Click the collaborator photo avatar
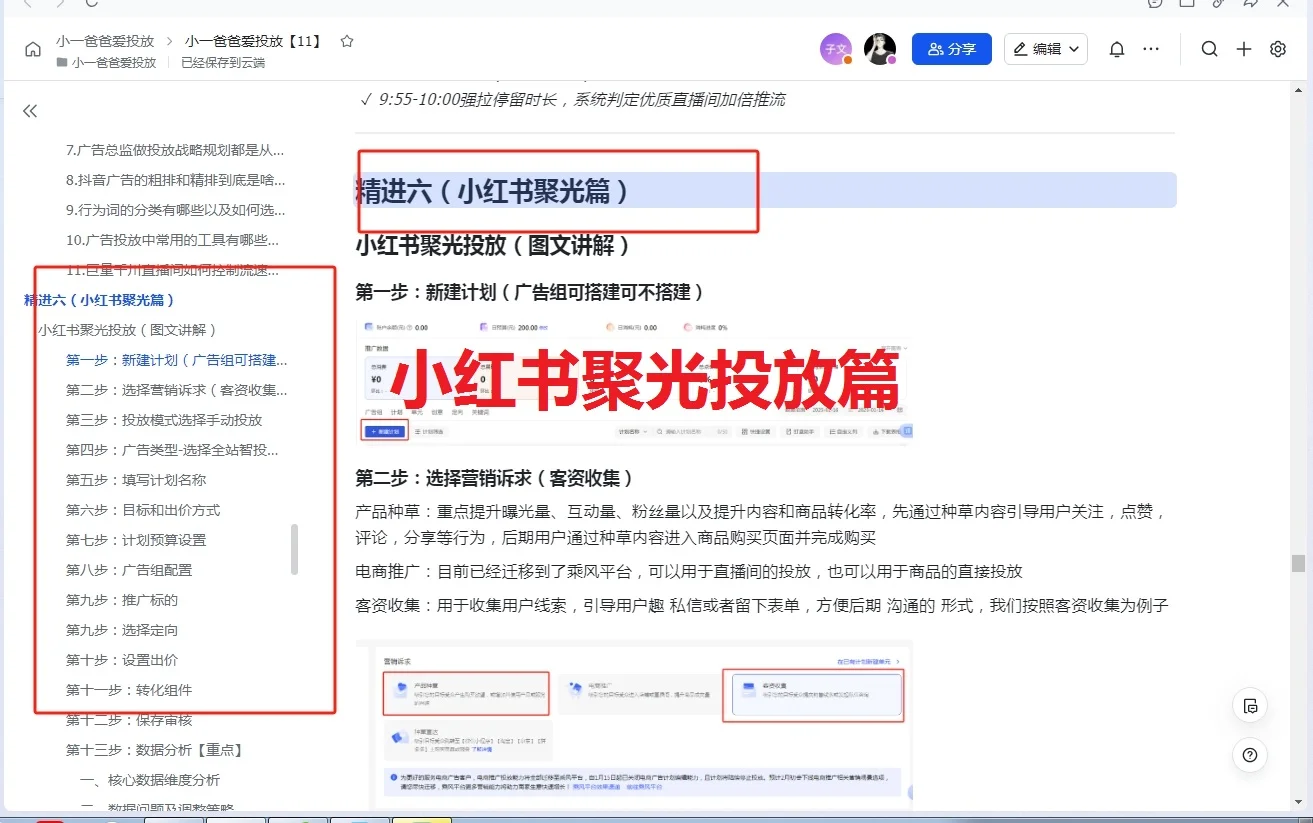 click(x=880, y=49)
